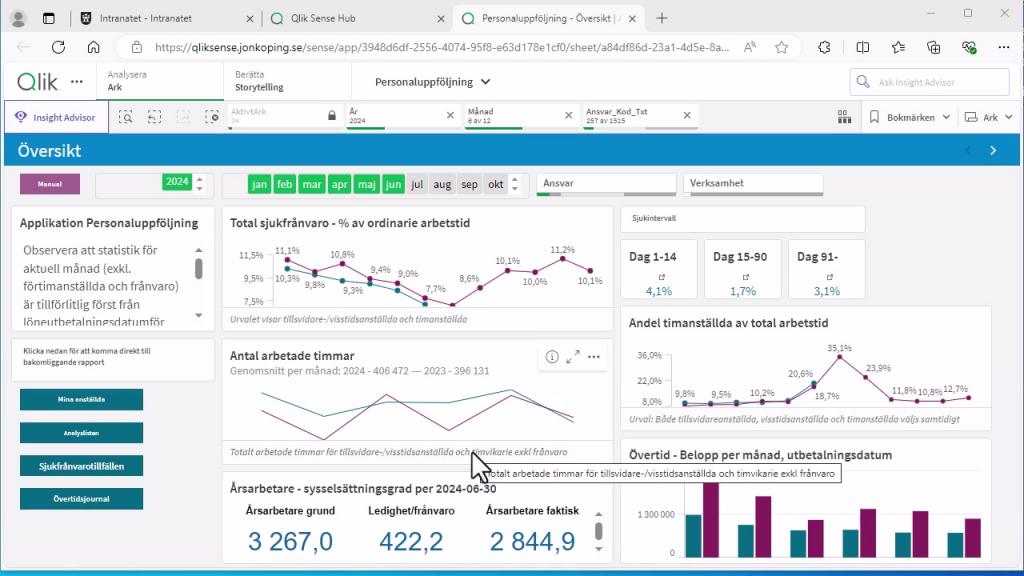This screenshot has width=1024, height=576.
Task: Toggle jan month selection
Action: [259, 184]
